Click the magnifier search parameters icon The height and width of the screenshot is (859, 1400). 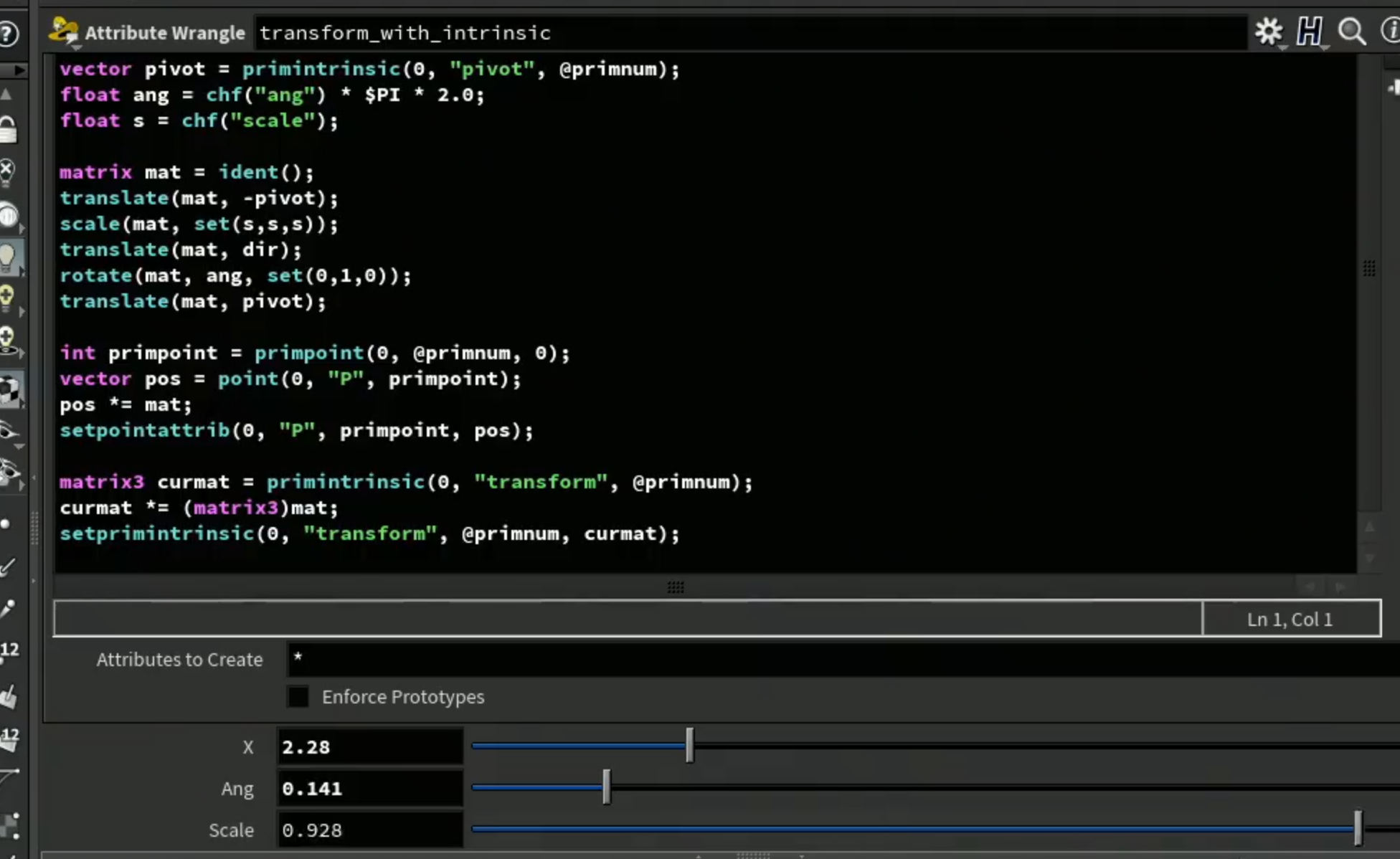tap(1351, 32)
